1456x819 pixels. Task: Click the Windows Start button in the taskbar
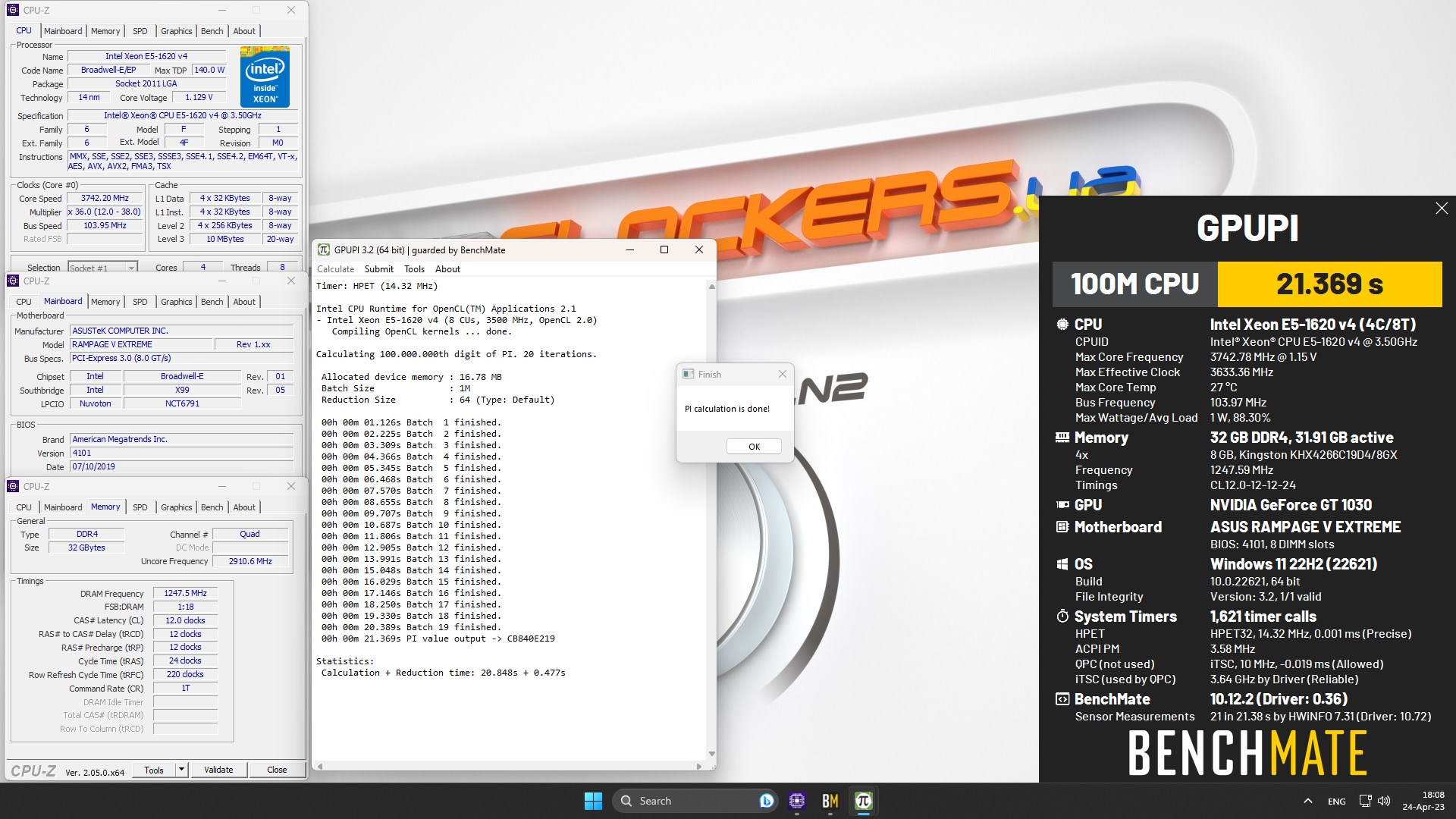tap(593, 801)
